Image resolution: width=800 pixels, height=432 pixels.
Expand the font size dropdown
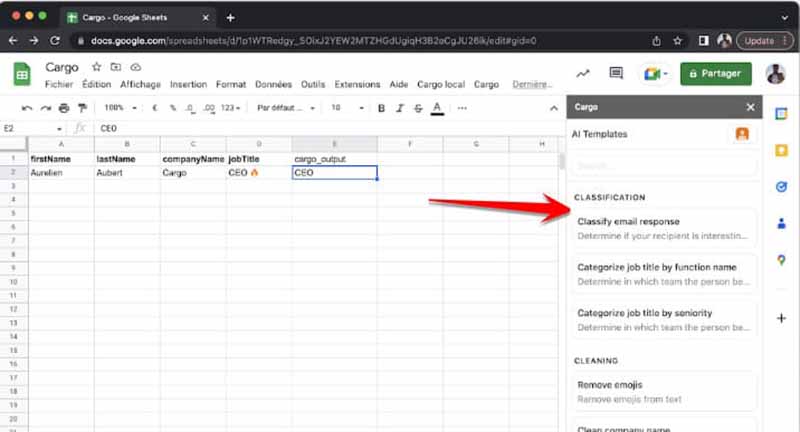tap(346, 108)
